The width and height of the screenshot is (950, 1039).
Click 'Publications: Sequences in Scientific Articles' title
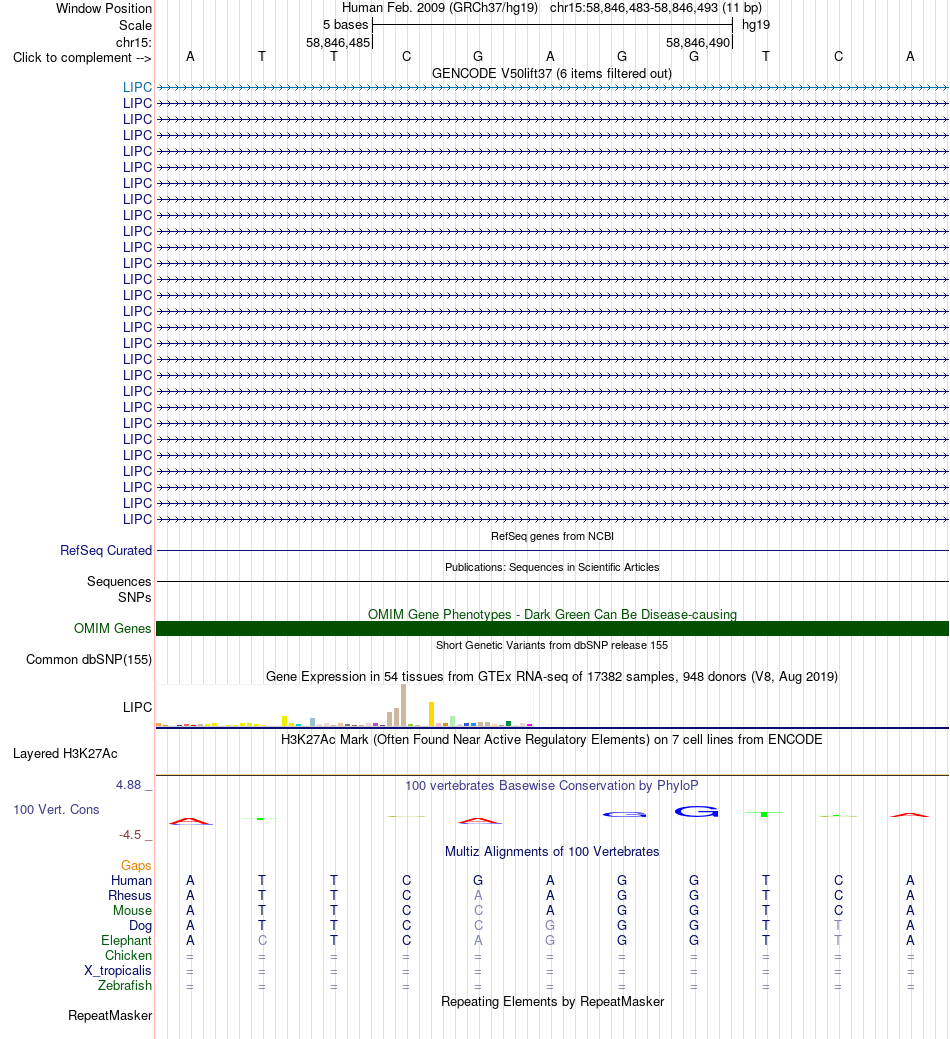click(552, 567)
